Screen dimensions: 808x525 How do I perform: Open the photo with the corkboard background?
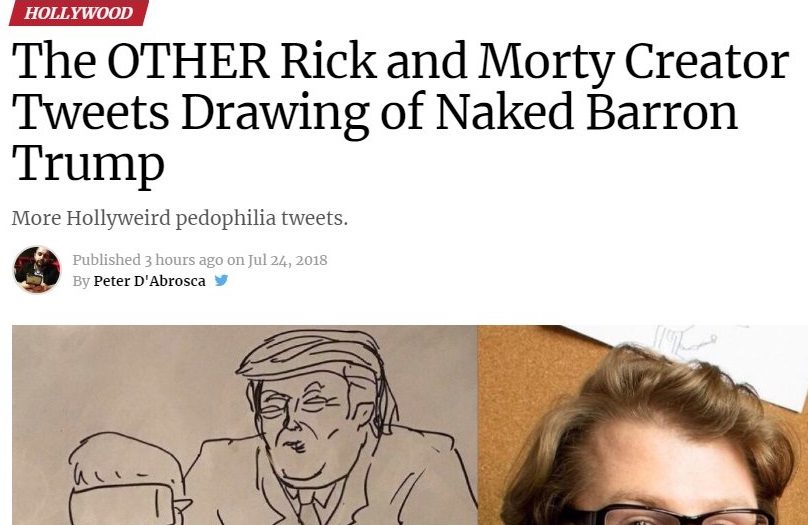pos(642,425)
